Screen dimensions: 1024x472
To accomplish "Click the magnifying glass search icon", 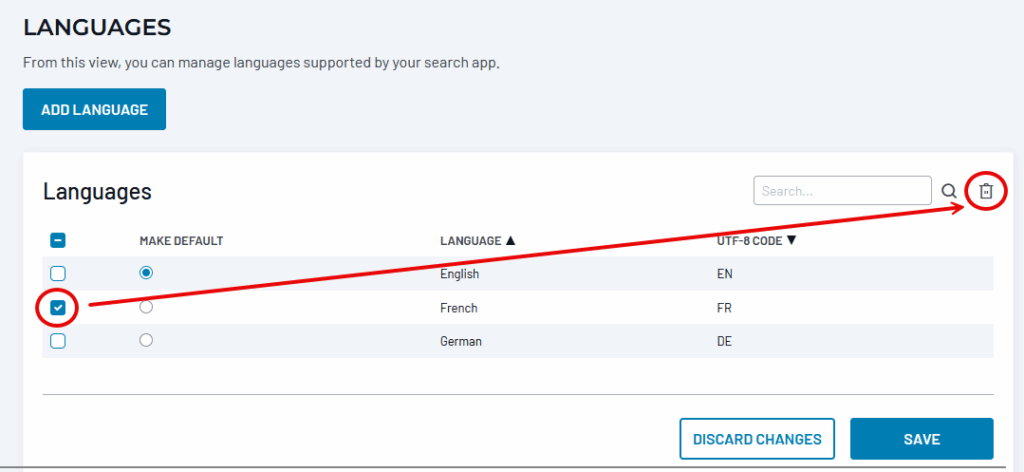I will click(x=949, y=191).
